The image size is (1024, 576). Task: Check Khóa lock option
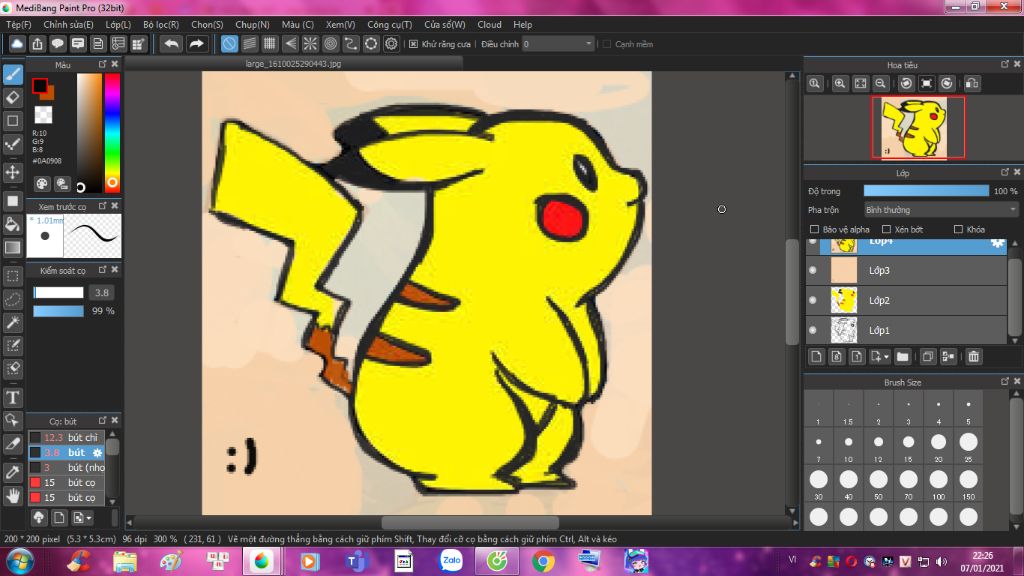click(958, 229)
